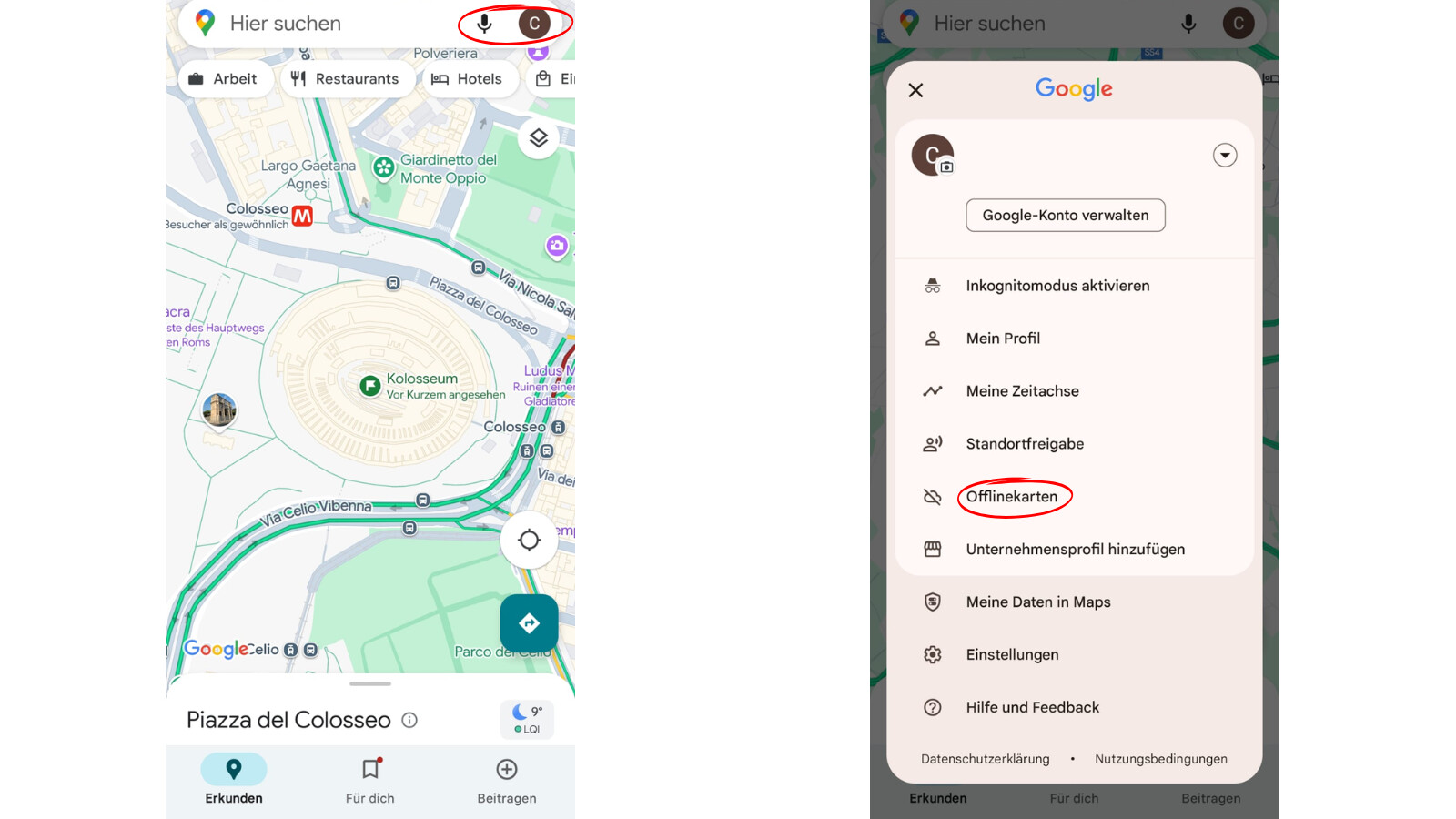Open the Datenschutzerklärung link
The image size is (1456, 819).
(x=985, y=759)
